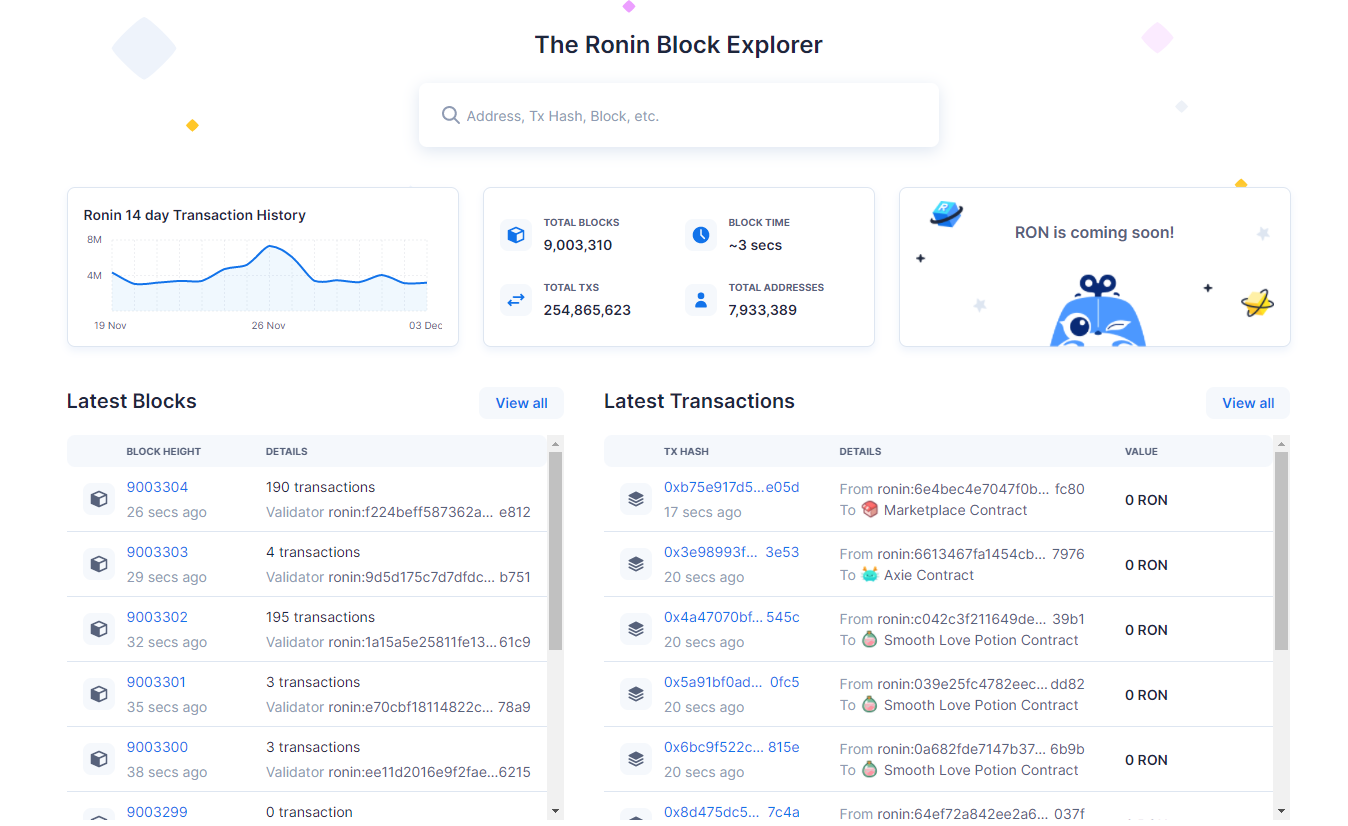1348x826 pixels.
Task: Open validator ronin:ee11d2016e9f2fae...6215
Action: tap(430, 772)
